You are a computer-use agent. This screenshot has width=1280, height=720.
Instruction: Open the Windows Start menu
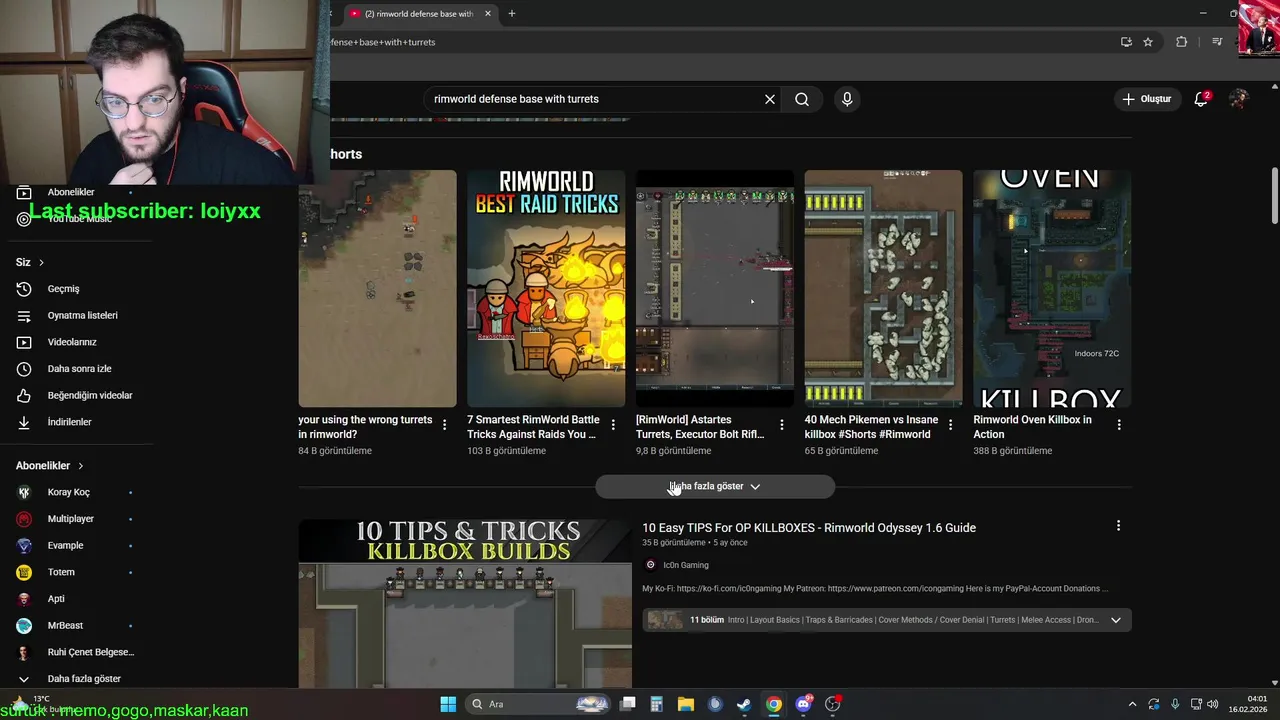point(448,704)
